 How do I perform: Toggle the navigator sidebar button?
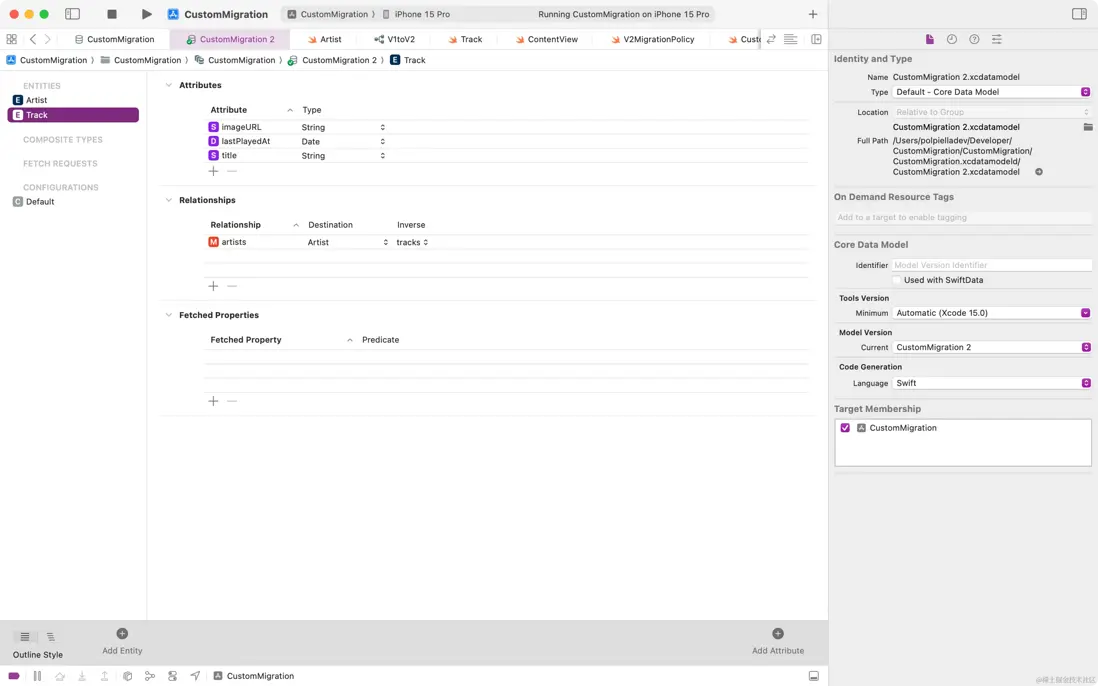point(72,14)
